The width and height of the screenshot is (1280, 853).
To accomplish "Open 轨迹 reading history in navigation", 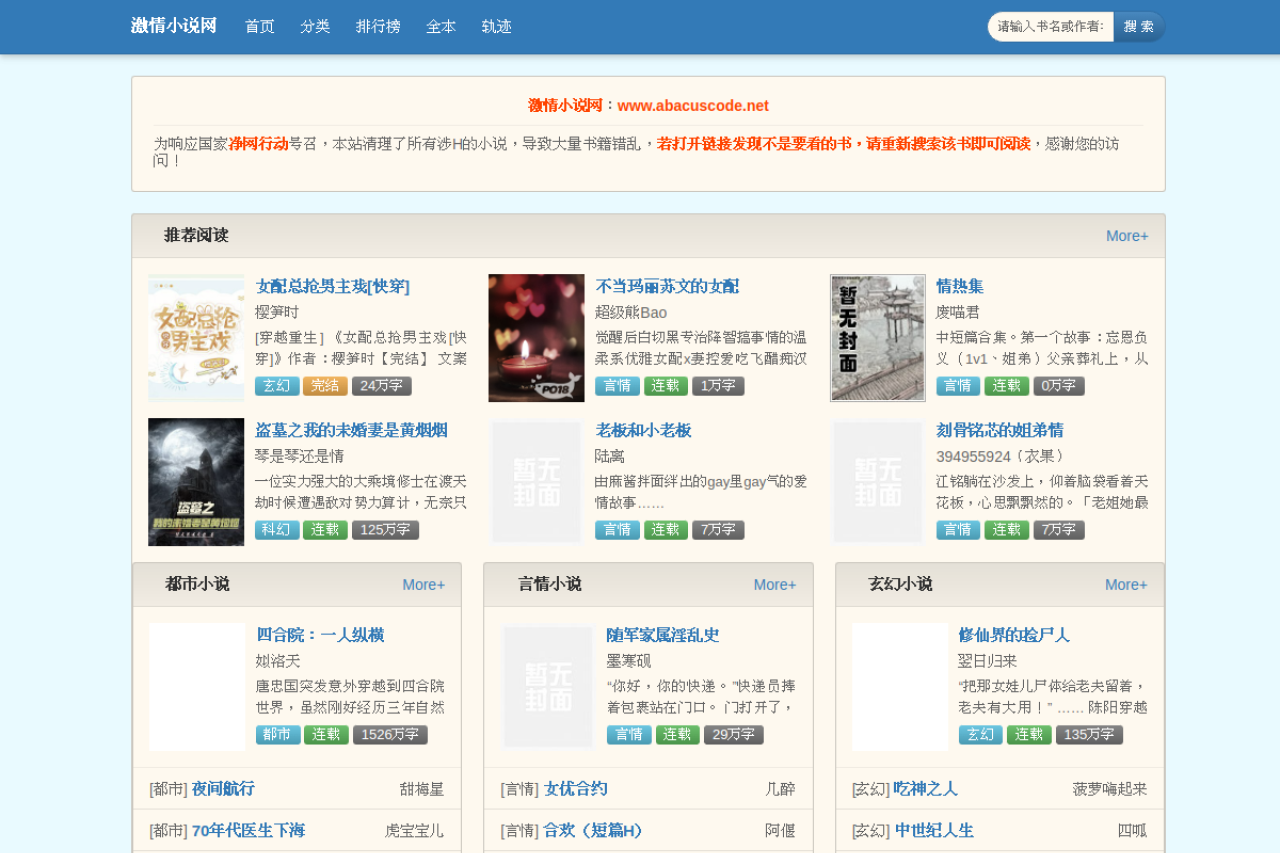I will pos(497,27).
